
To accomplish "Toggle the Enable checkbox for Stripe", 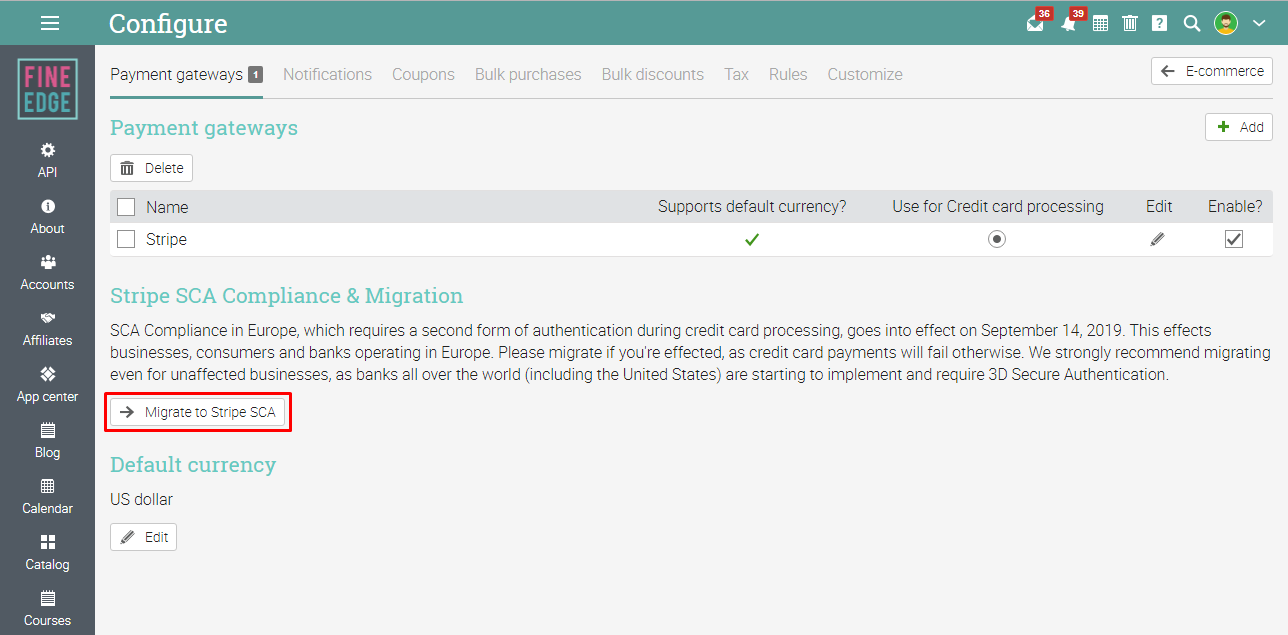I will click(1234, 239).
